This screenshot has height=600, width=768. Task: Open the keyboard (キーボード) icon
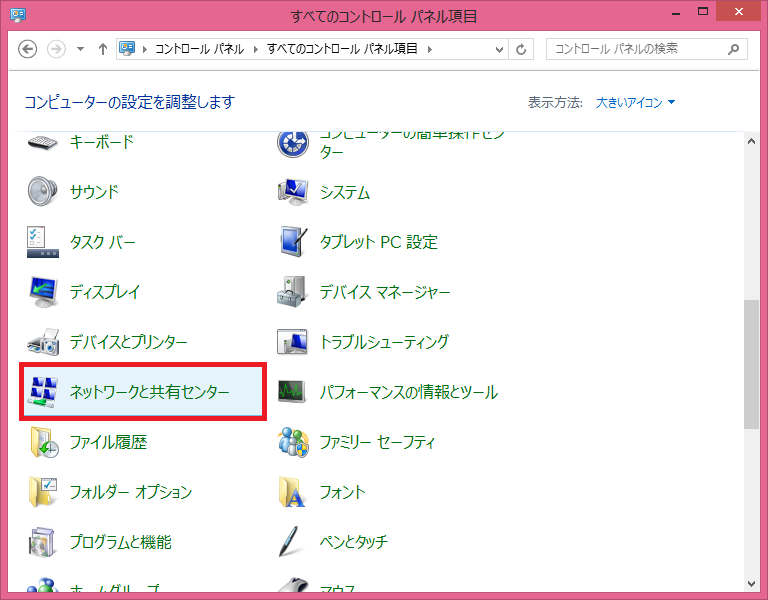(x=43, y=143)
